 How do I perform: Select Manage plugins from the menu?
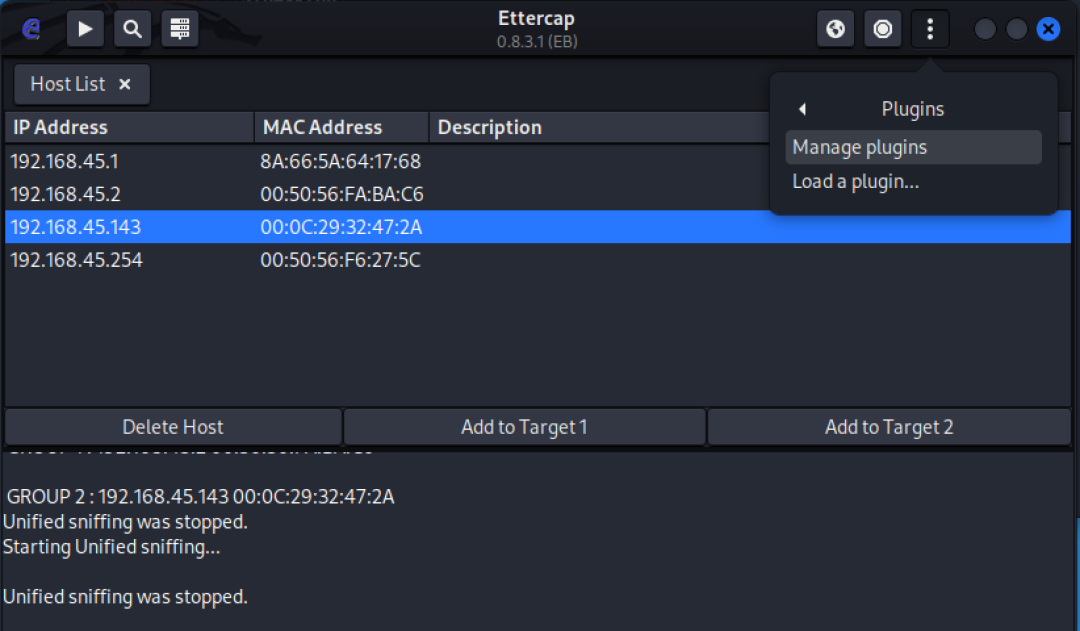(860, 147)
